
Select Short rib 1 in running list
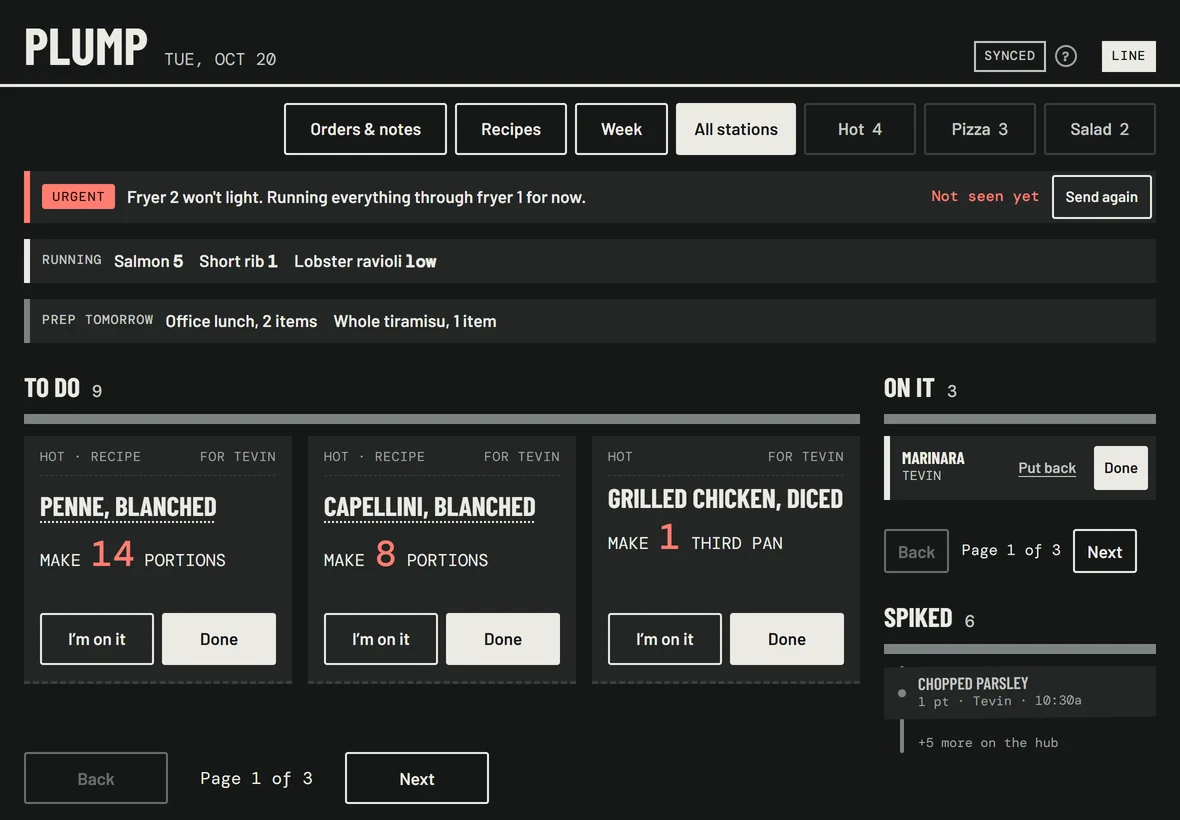[238, 261]
